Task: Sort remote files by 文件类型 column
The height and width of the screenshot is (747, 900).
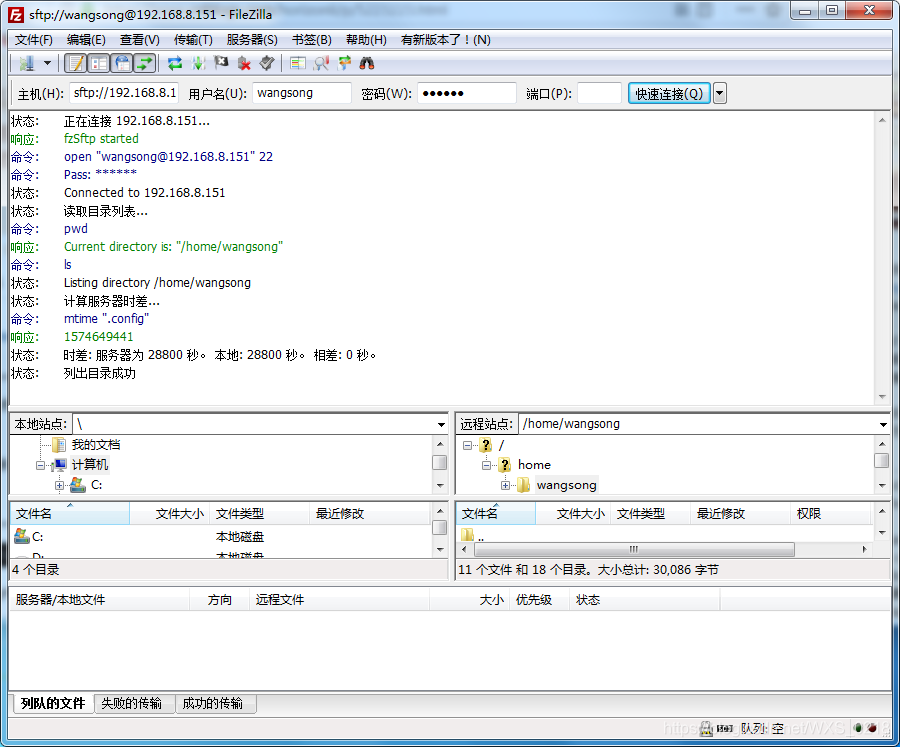Action: [x=650, y=513]
